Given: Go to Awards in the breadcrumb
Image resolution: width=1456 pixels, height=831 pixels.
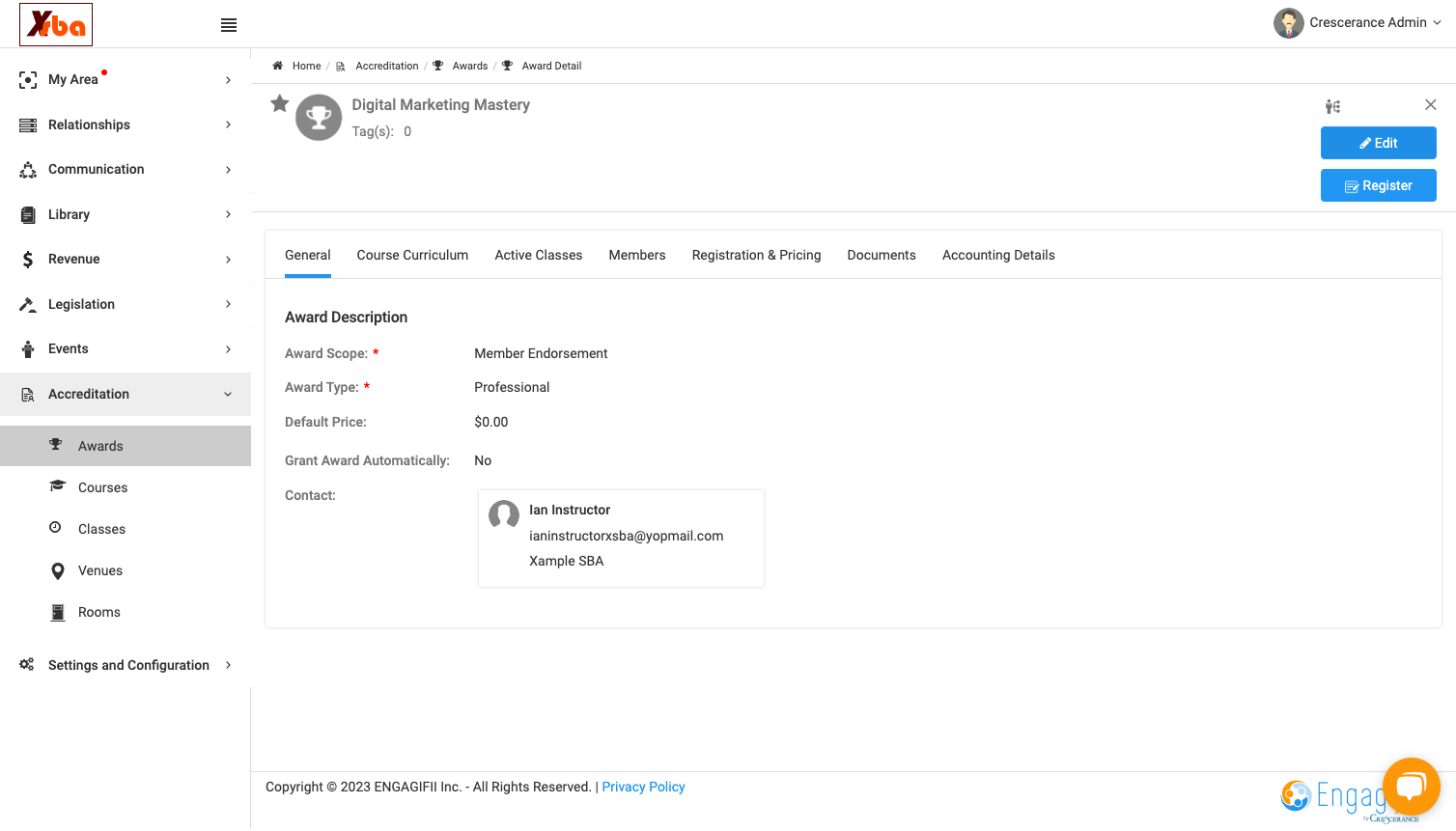Looking at the screenshot, I should tap(470, 66).
